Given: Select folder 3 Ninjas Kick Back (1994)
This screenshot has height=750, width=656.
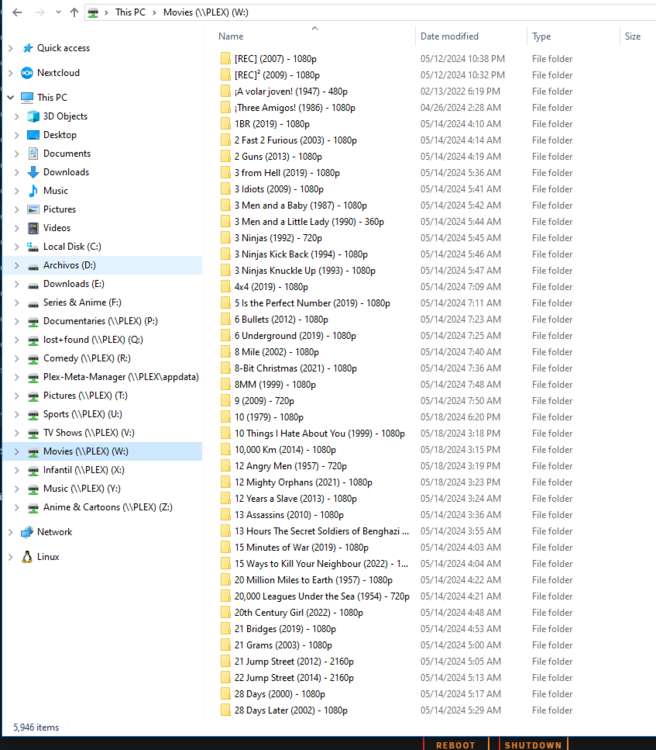Looking at the screenshot, I should tap(301, 254).
